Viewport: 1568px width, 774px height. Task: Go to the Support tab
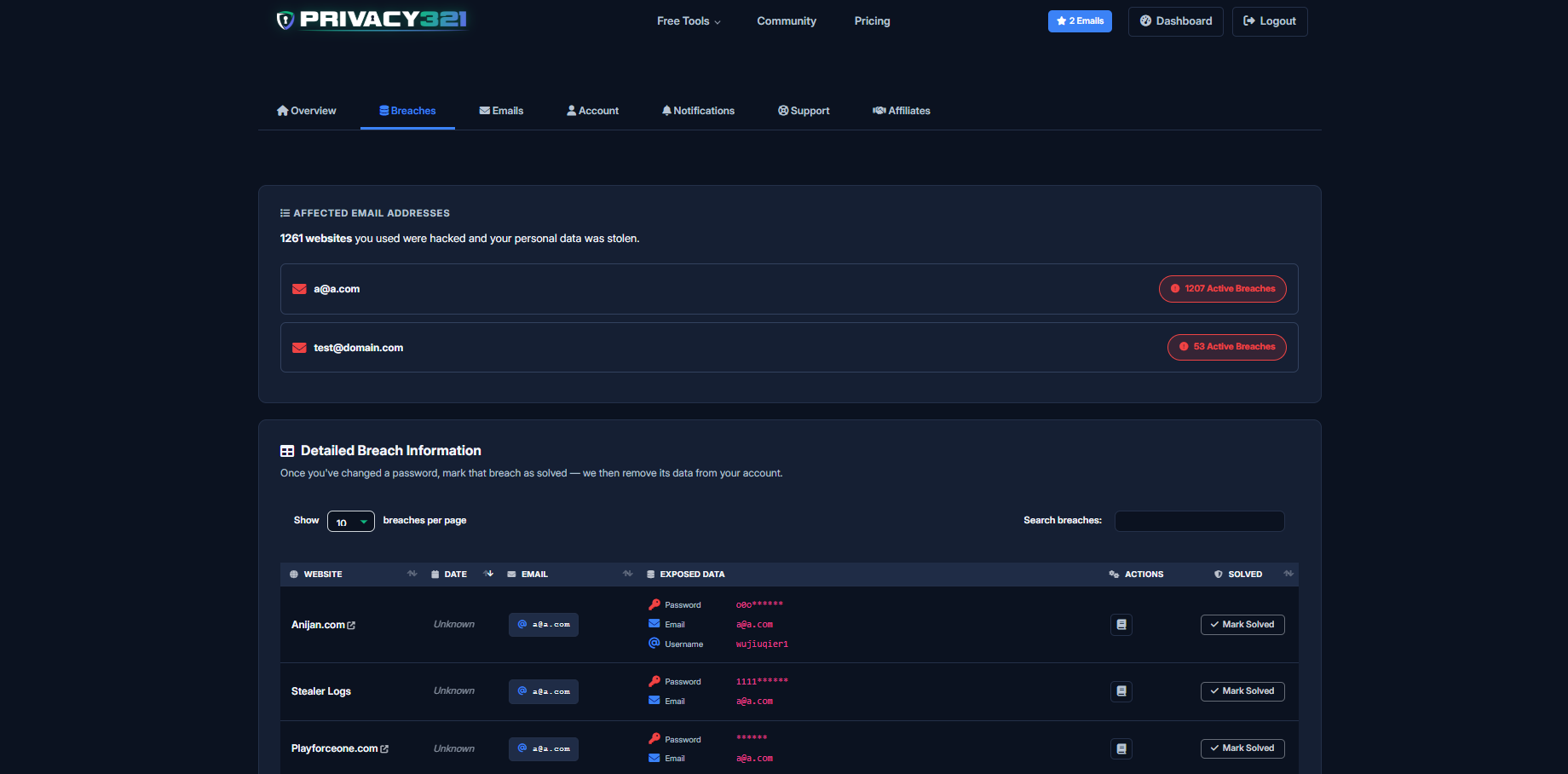(x=804, y=111)
